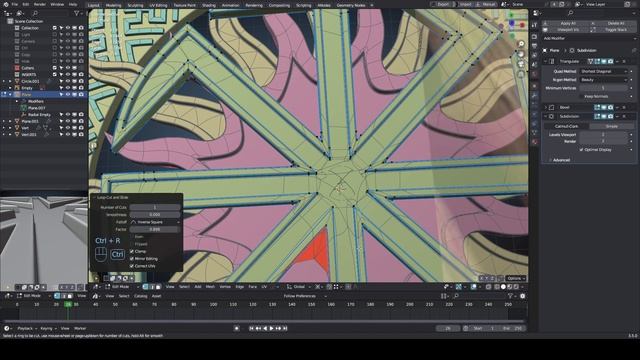The image size is (640, 360).
Task: Jump to the timeline end frame
Action: click(x=285, y=328)
